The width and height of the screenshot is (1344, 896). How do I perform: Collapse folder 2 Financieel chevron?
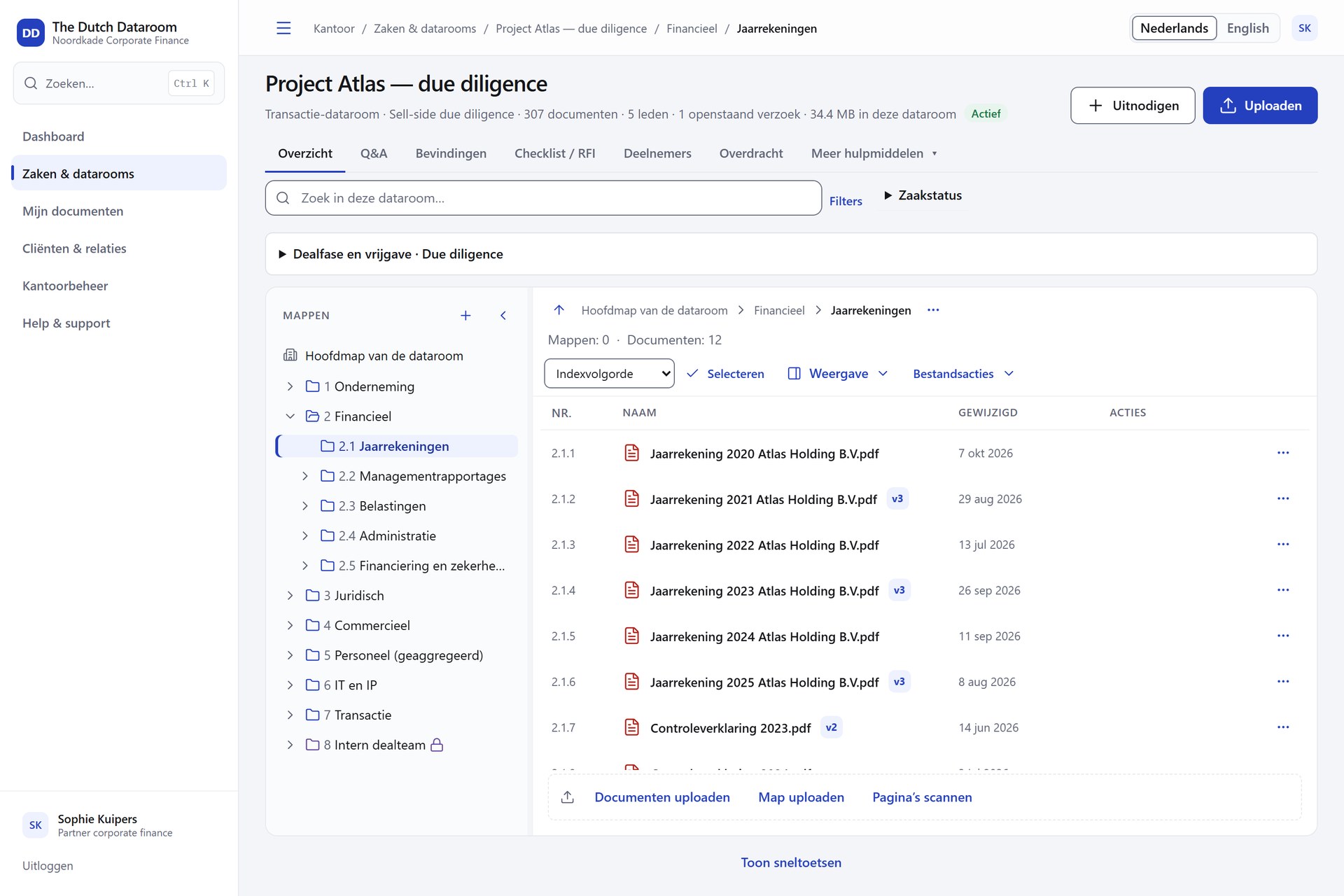pyautogui.click(x=290, y=416)
